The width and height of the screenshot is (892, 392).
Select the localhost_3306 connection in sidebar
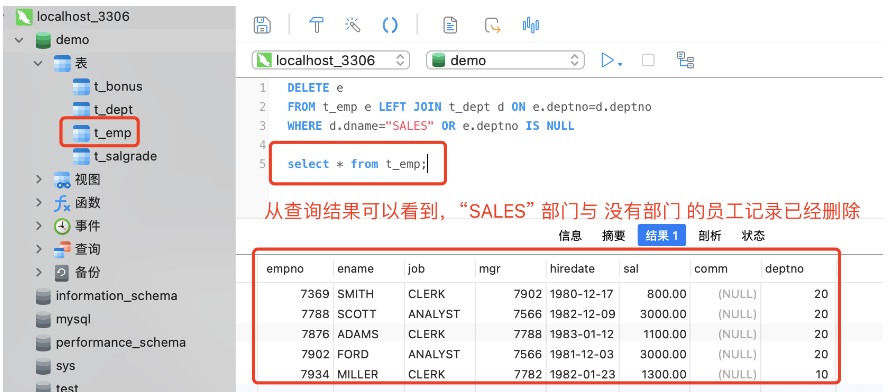coord(83,17)
